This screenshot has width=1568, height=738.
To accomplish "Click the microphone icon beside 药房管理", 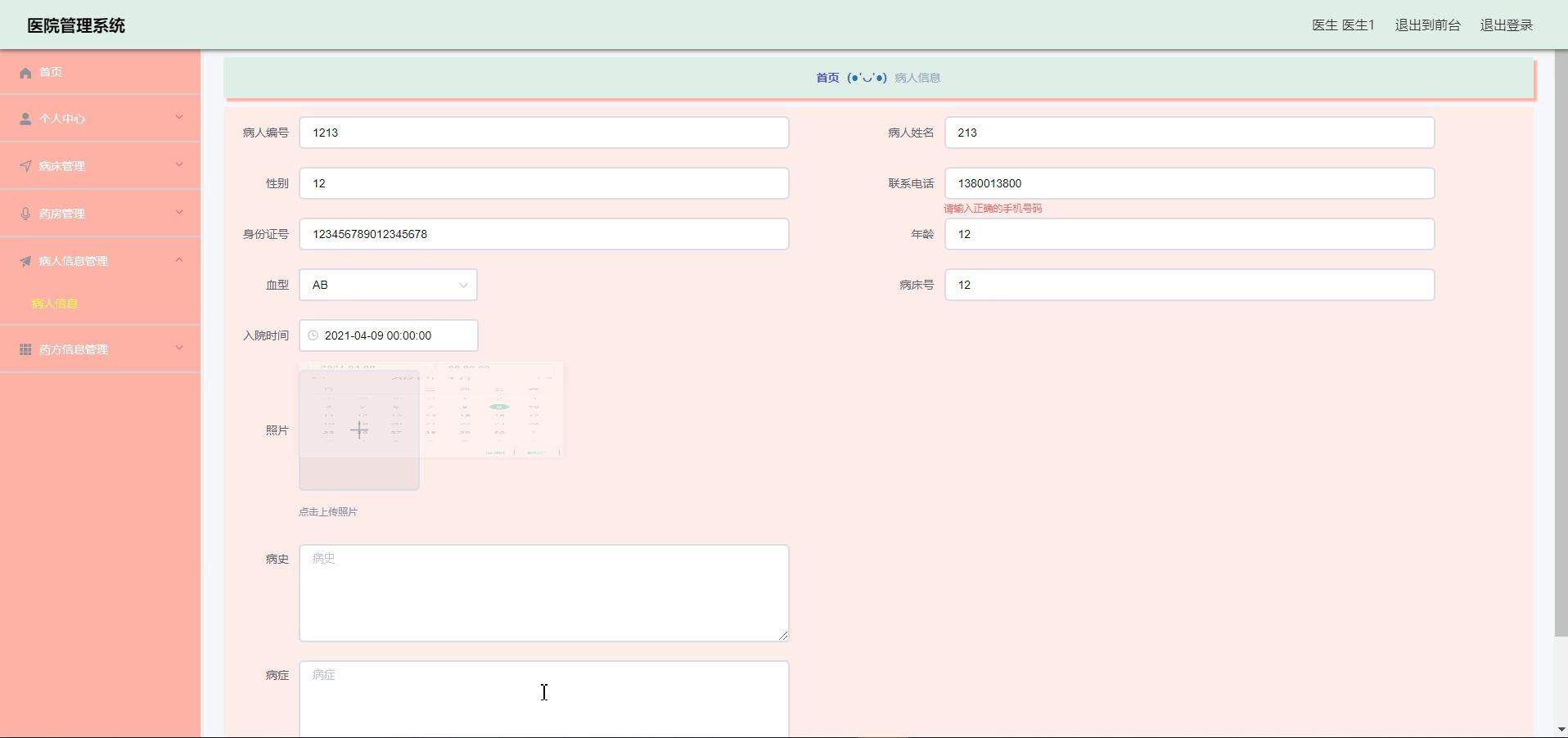I will pos(25,214).
